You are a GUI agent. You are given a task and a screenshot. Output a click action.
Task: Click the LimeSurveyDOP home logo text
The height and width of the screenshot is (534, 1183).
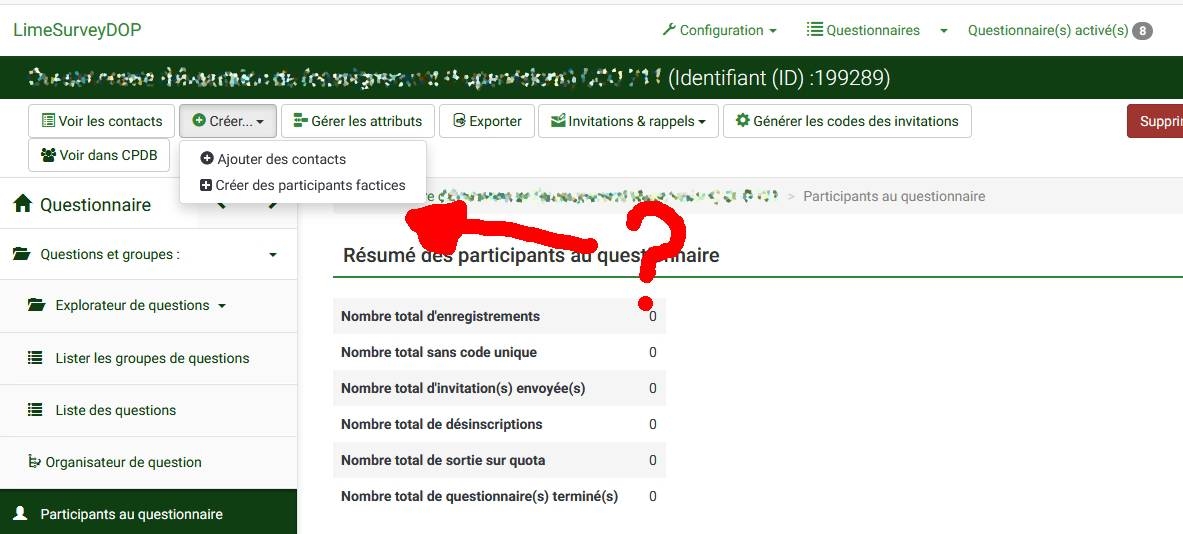click(x=77, y=30)
